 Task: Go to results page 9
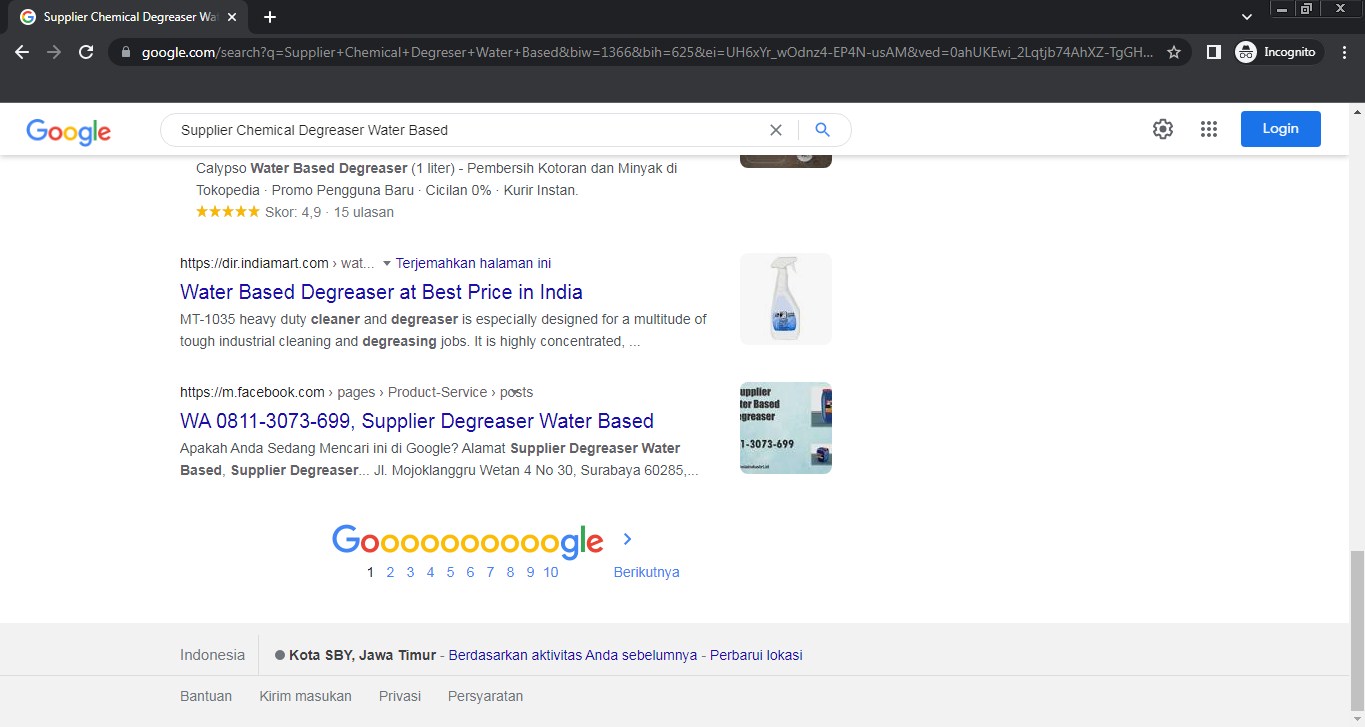click(530, 572)
